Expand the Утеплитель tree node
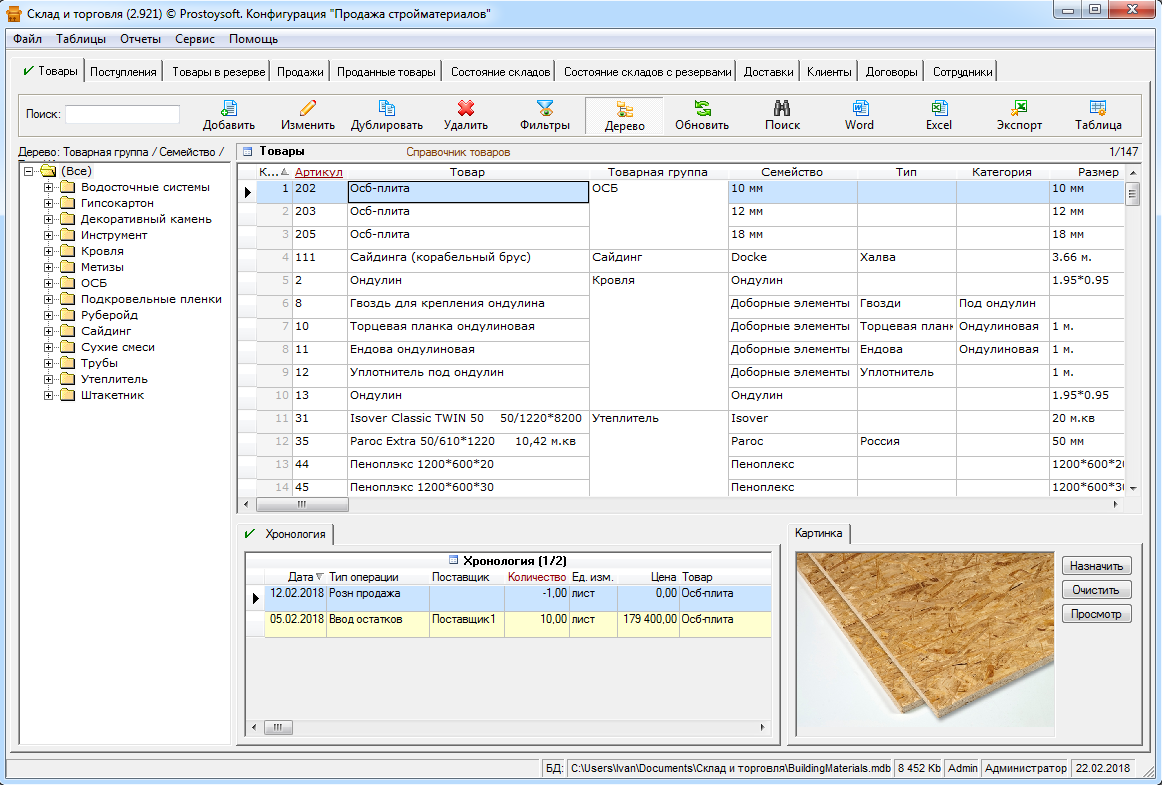 47,379
